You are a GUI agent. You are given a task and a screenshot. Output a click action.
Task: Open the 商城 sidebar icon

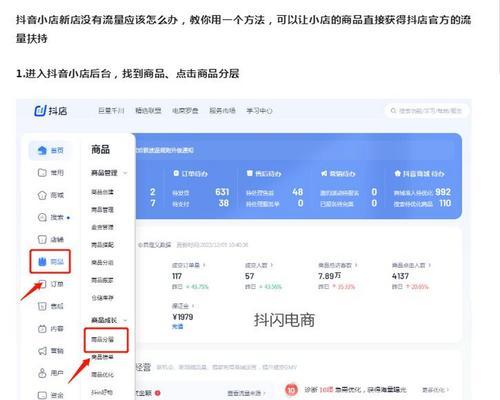pos(42,195)
